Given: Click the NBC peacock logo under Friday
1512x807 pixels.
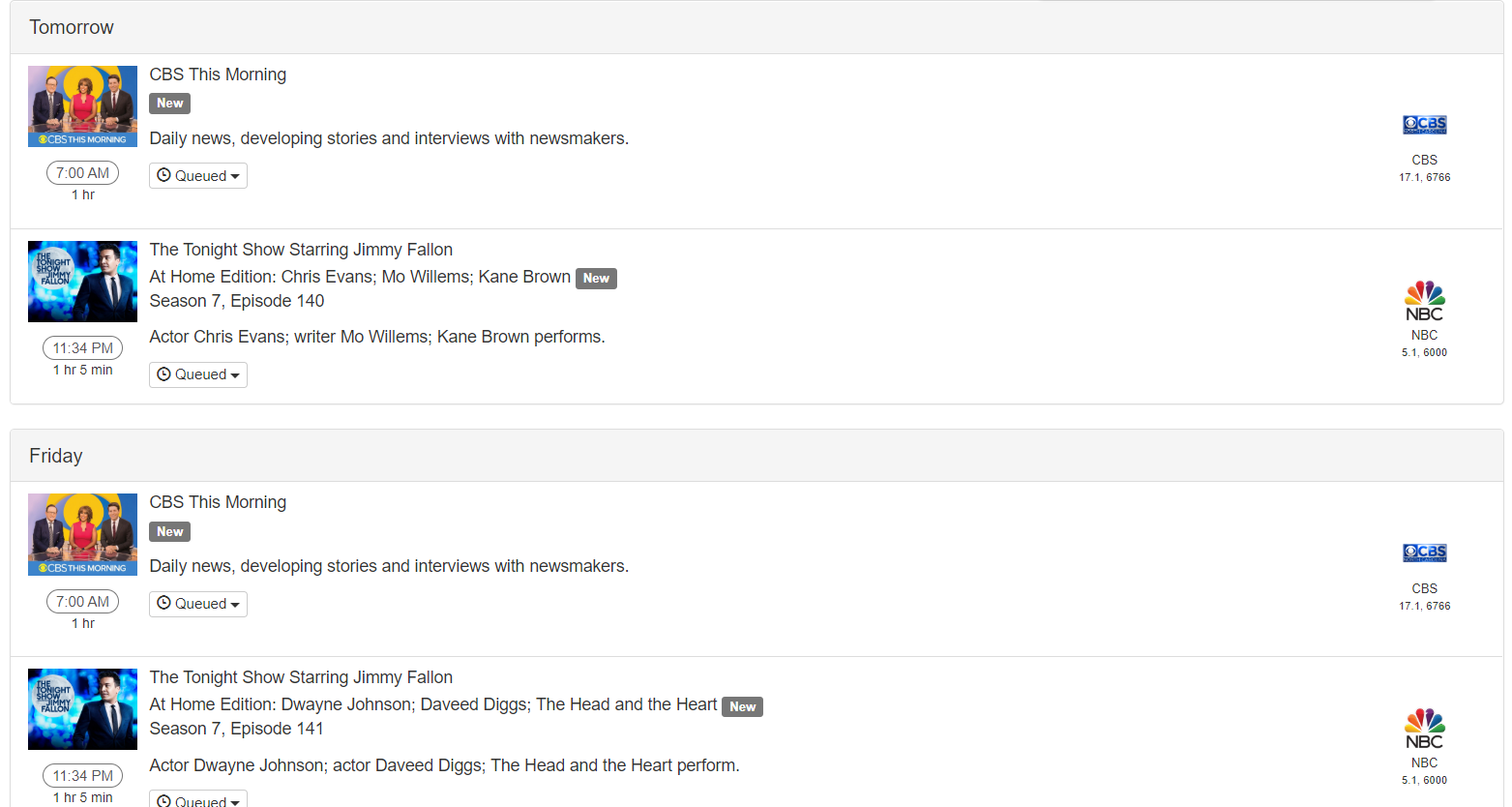Looking at the screenshot, I should click(x=1424, y=729).
